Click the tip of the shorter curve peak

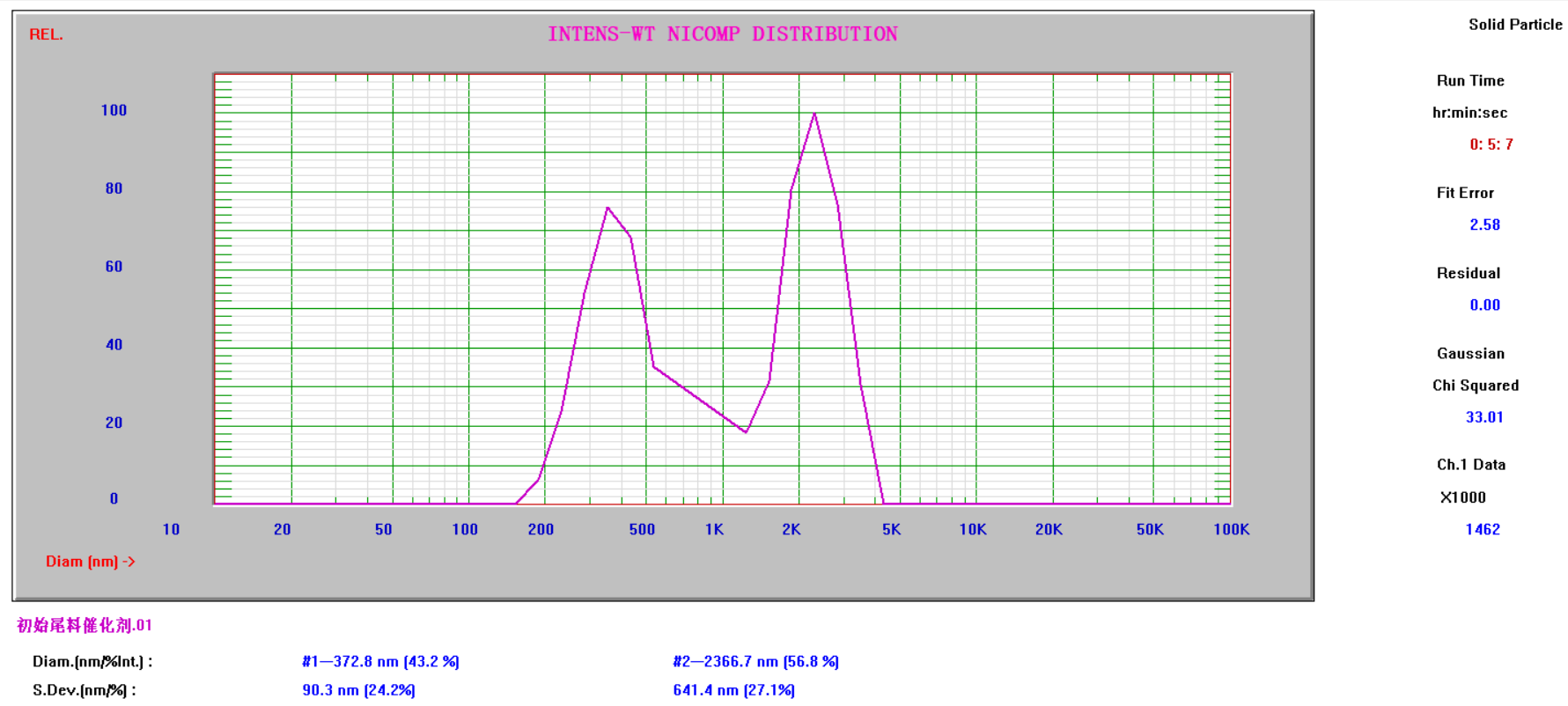(x=607, y=208)
